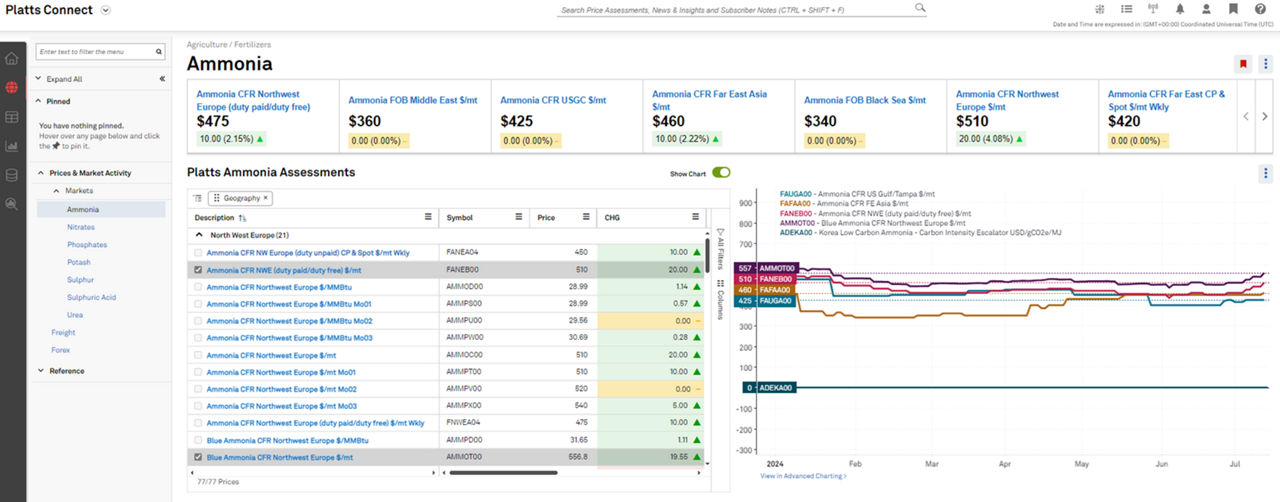Click the Home icon in left sidebar
This screenshot has width=1280, height=502.
[12, 59]
